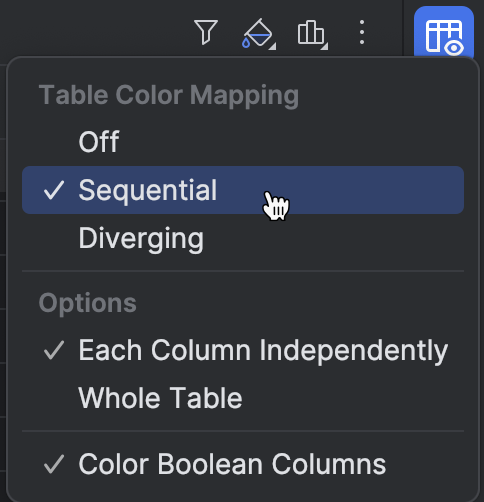The width and height of the screenshot is (484, 502).
Task: Click the Table Color Mapping header
Action: coord(169,95)
